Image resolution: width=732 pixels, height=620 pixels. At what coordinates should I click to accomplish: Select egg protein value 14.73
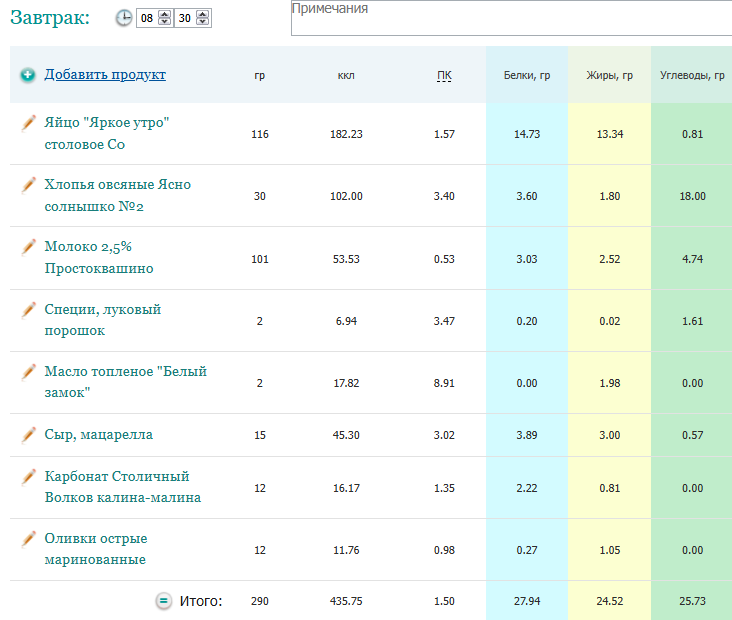tap(527, 134)
